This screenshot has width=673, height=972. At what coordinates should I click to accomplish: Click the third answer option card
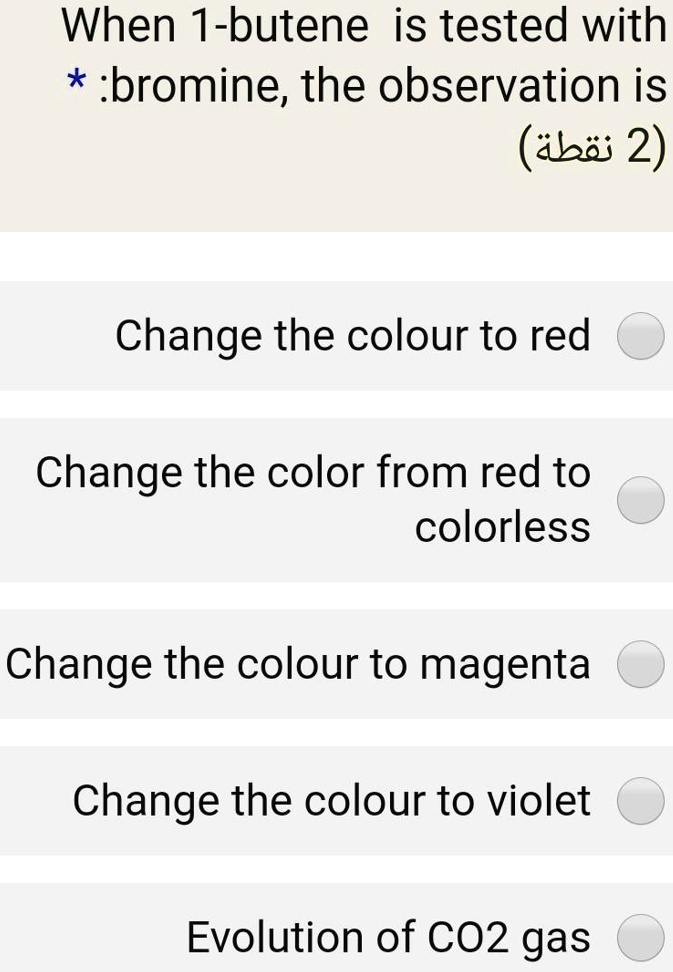pos(336,663)
